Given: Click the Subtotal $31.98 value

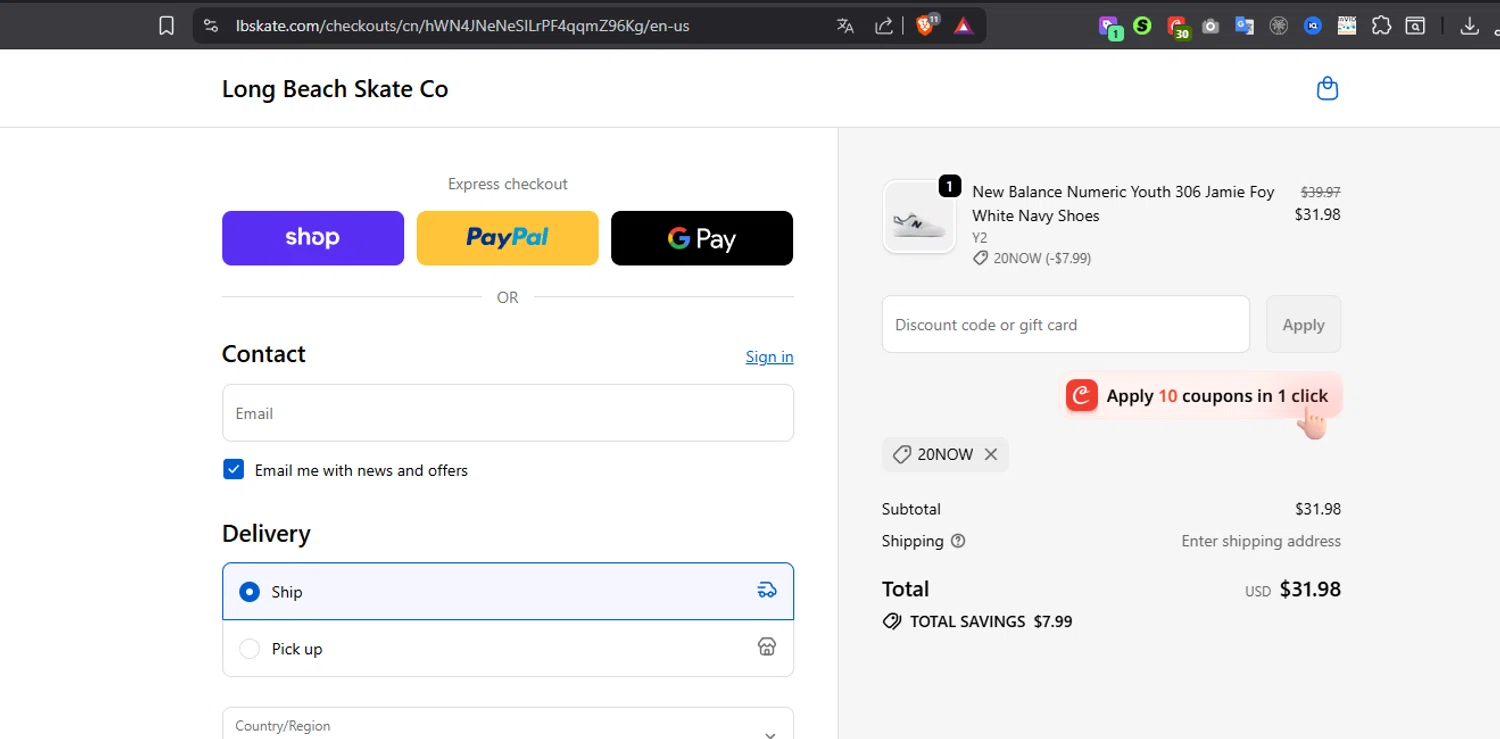Looking at the screenshot, I should 1318,509.
